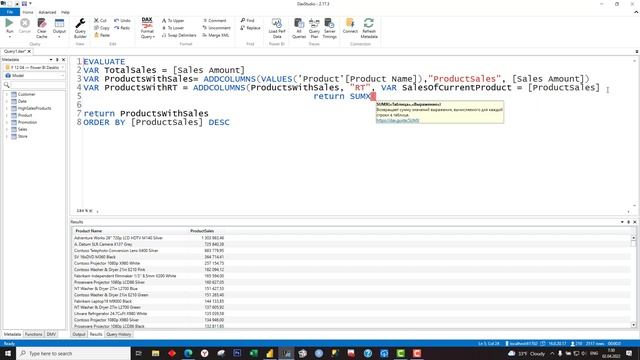Select the Store table
Viewport: 640px width, 360px height.
click(22, 136)
